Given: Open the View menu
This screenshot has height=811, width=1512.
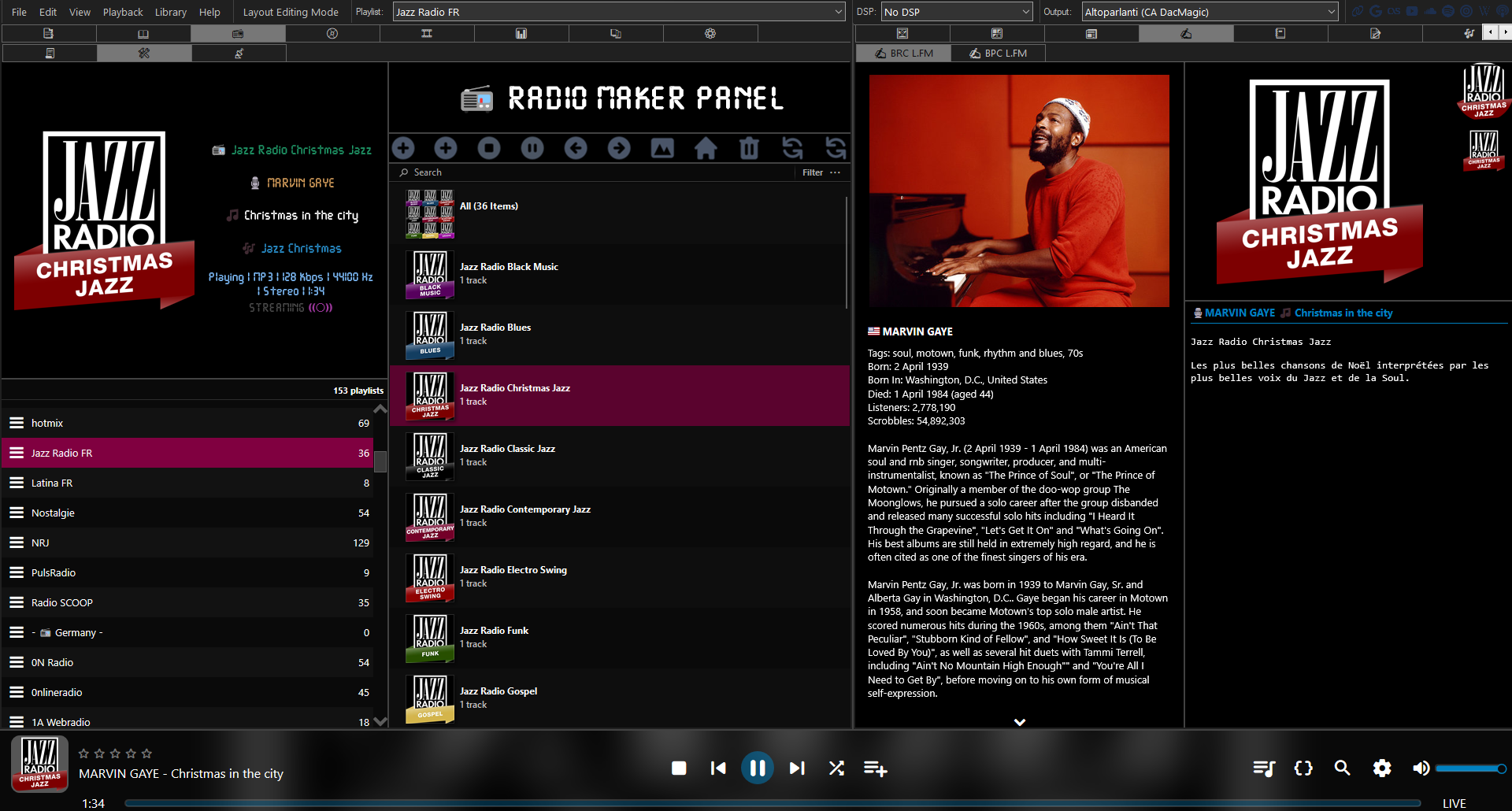Looking at the screenshot, I should click(80, 12).
